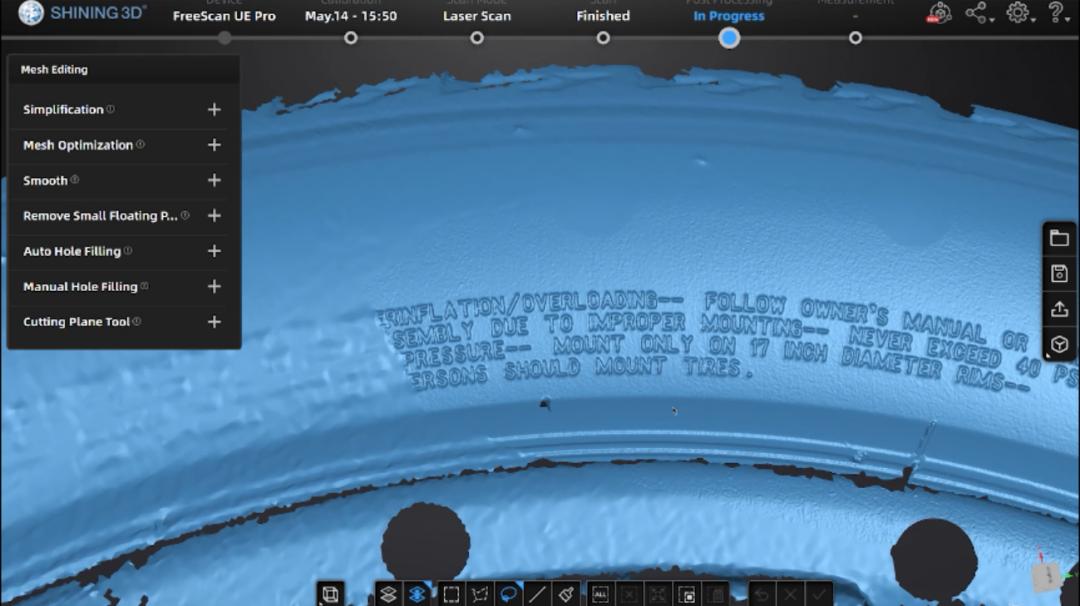The width and height of the screenshot is (1080, 606).
Task: Click the export upload icon
Action: (x=1059, y=309)
